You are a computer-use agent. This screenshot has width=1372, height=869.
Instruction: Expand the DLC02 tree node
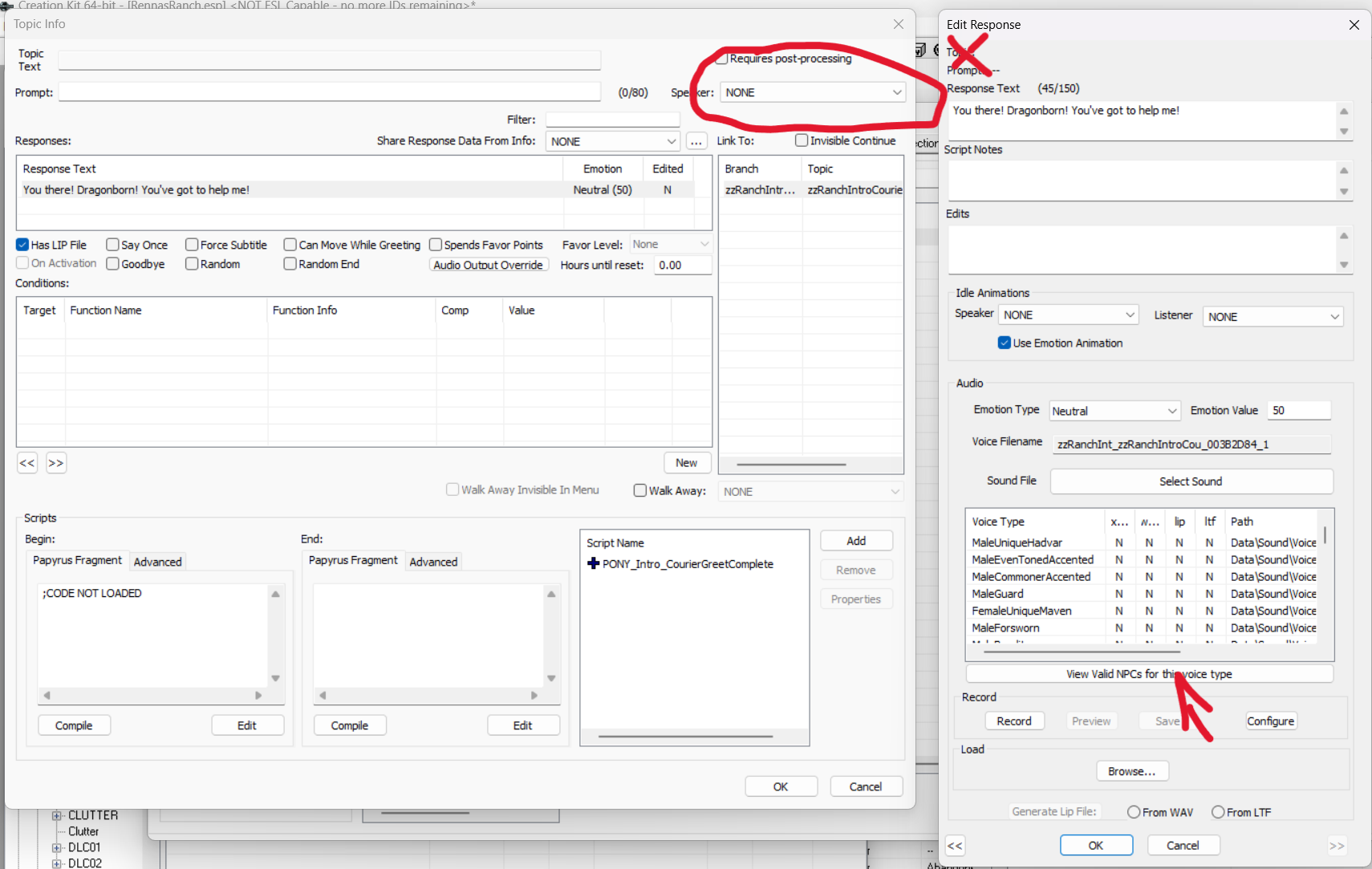tap(57, 863)
